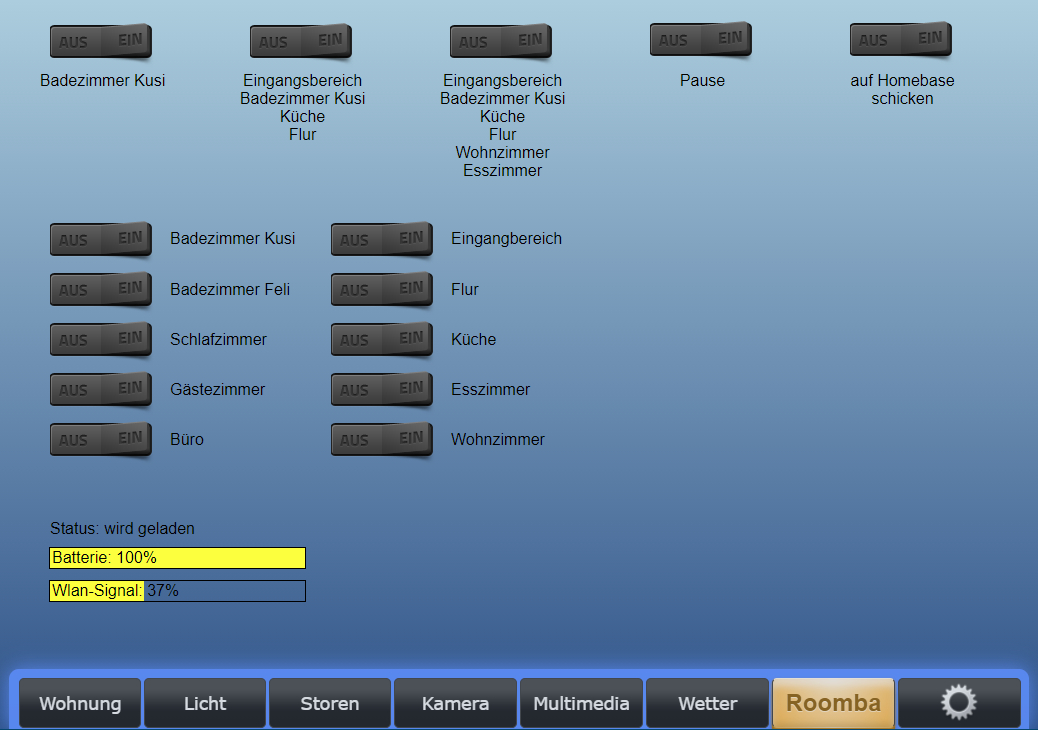Screen dimensions: 1038x730
Task: Toggle the Büro switch
Action: pyautogui.click(x=101, y=439)
